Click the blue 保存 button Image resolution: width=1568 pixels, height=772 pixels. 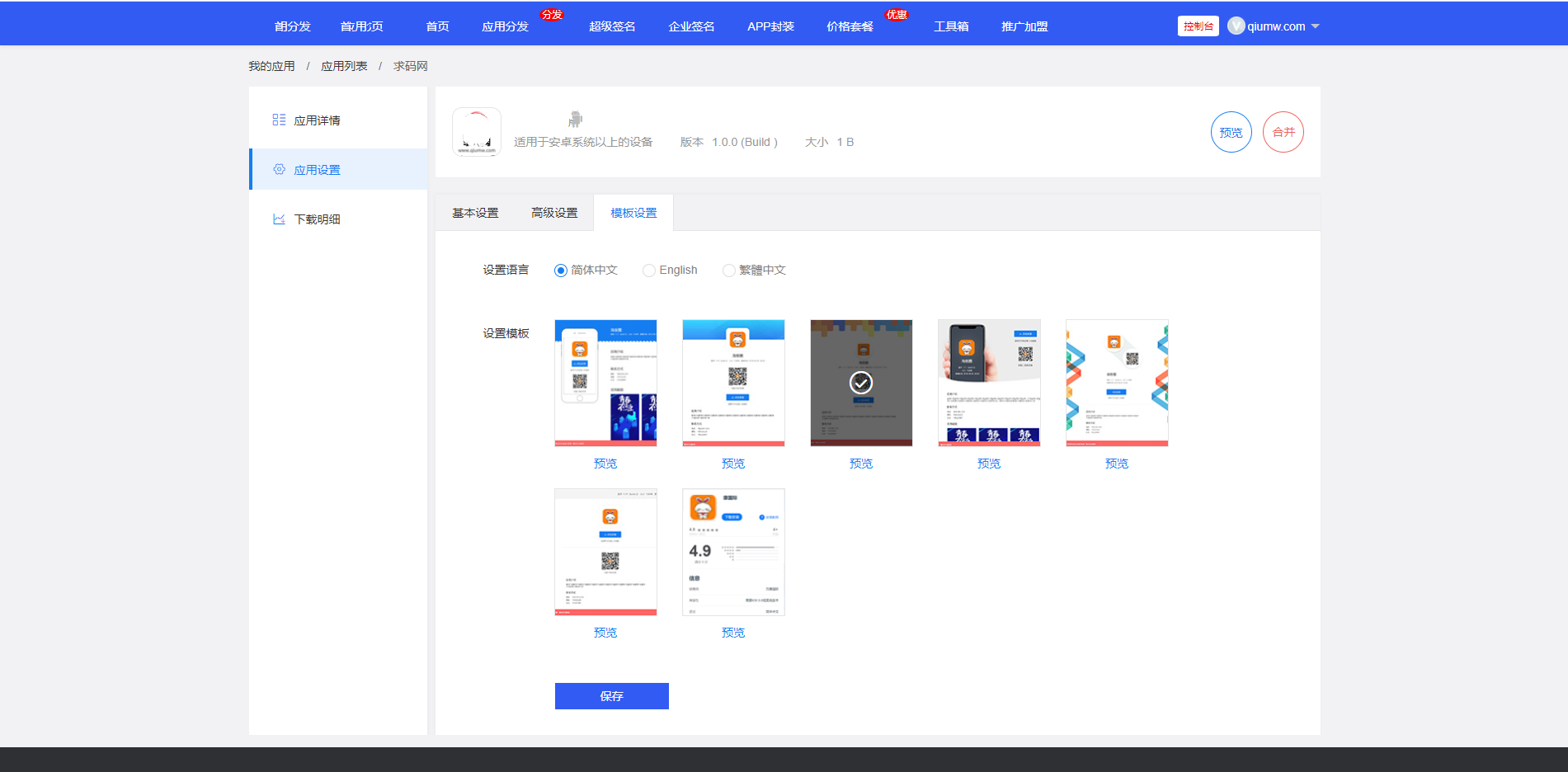pos(611,696)
